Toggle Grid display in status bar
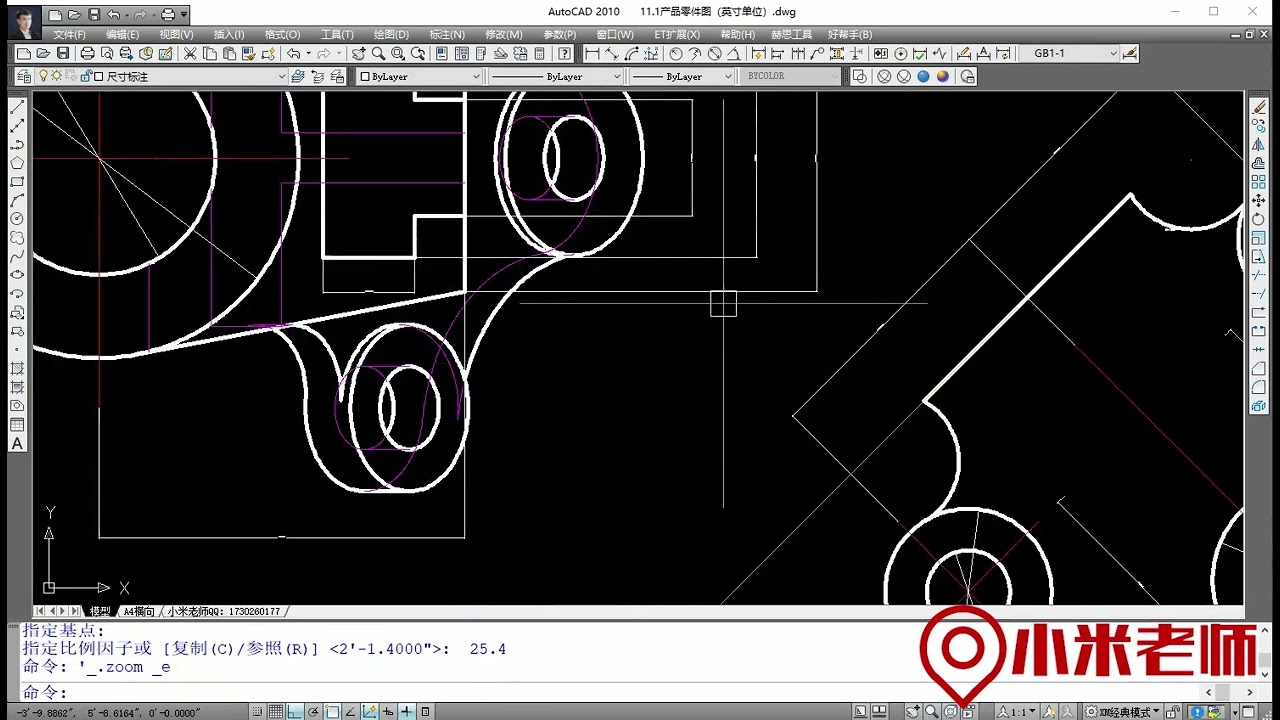Viewport: 1280px width, 720px height. tap(276, 712)
